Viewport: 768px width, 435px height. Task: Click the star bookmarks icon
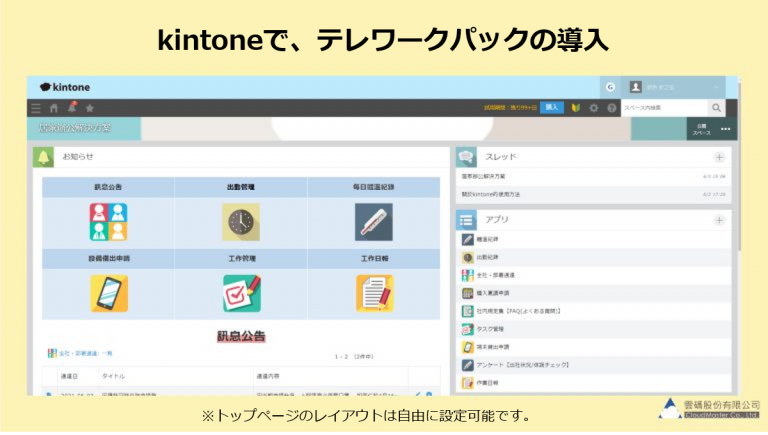point(89,108)
